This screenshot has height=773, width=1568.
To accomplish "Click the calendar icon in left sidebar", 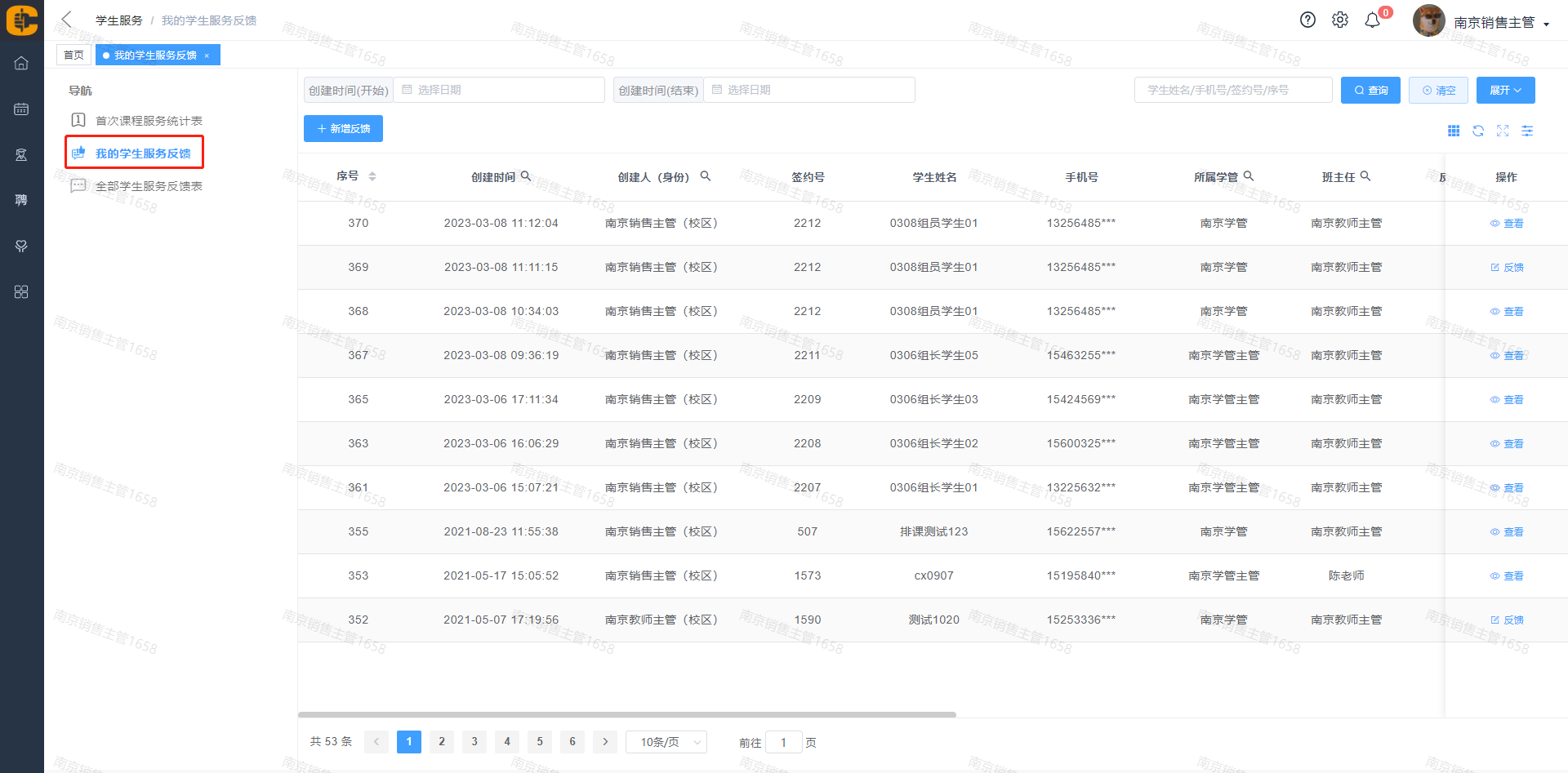I will [x=21, y=109].
